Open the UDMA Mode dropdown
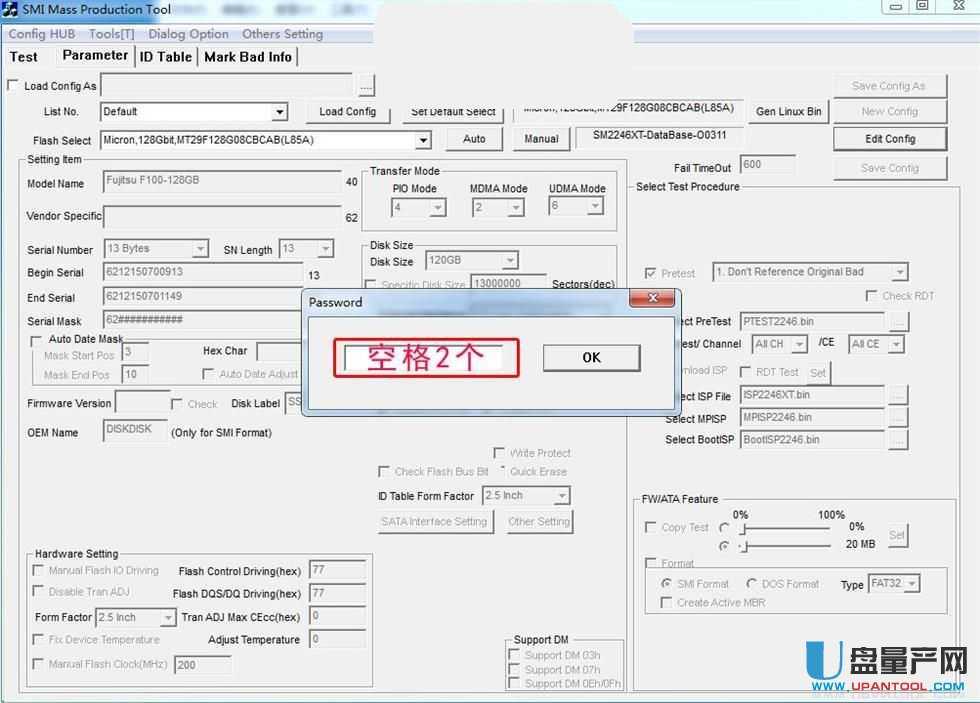This screenshot has width=980, height=703. point(596,206)
